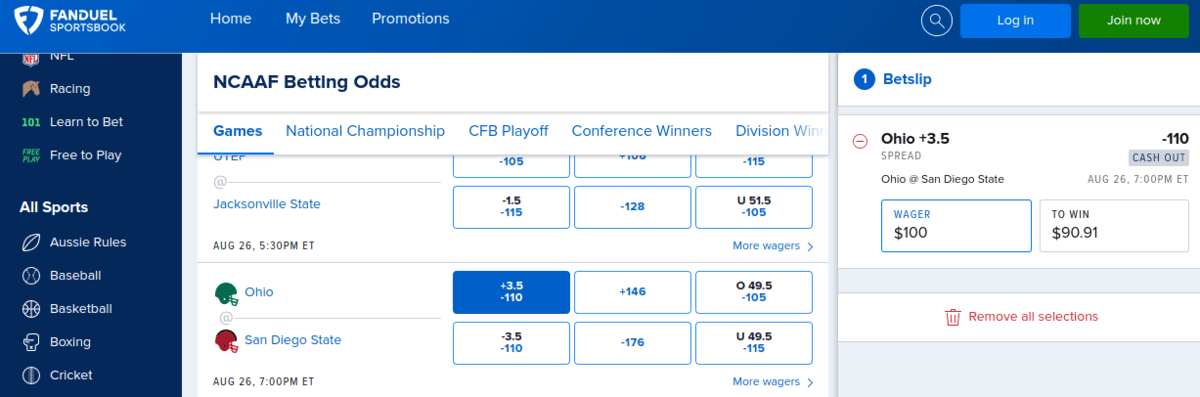The width and height of the screenshot is (1200, 397).
Task: Open Aussie Rules ball icon
Action: (x=30, y=242)
